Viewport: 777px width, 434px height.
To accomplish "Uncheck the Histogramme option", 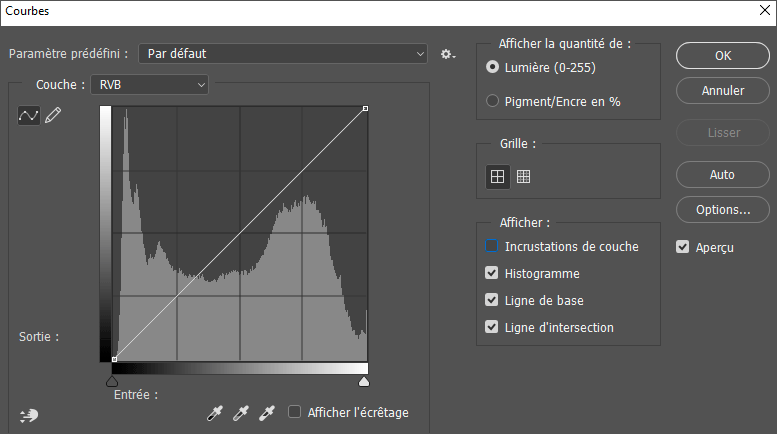I will [492, 273].
